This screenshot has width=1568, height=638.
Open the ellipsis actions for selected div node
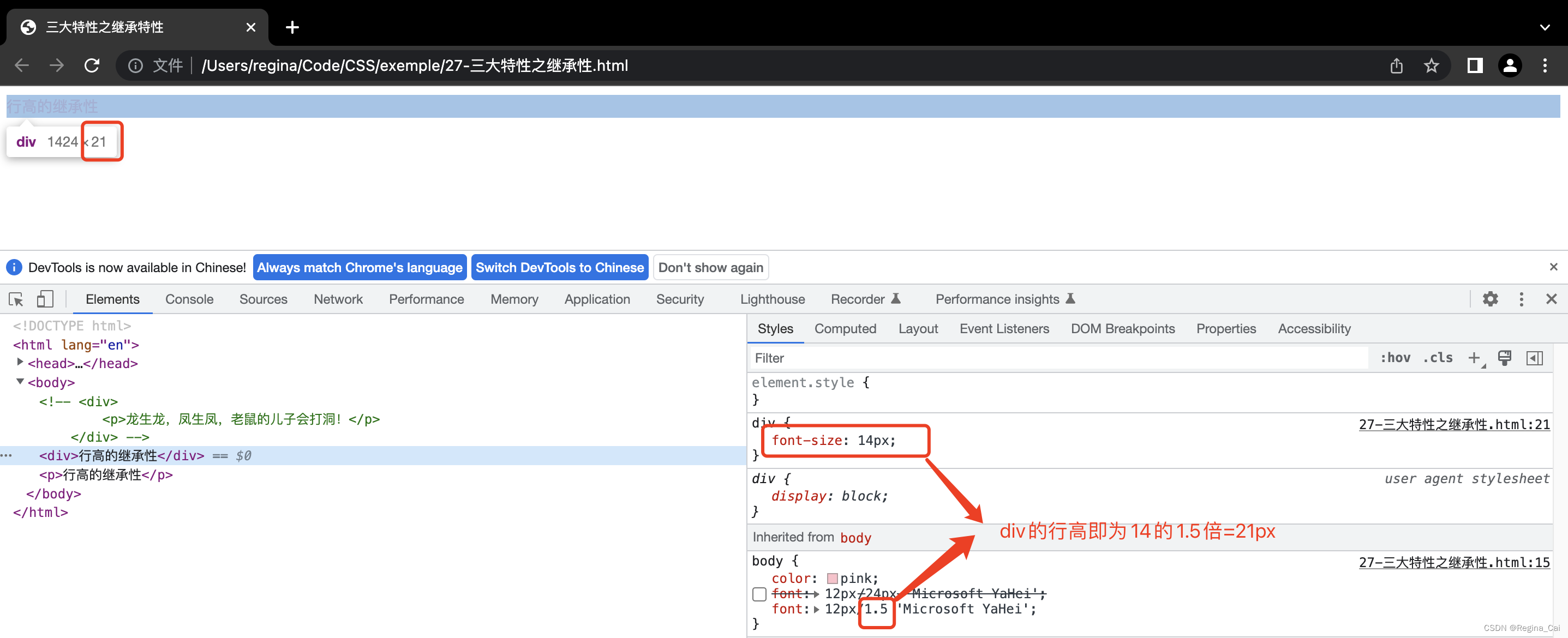tap(7, 455)
